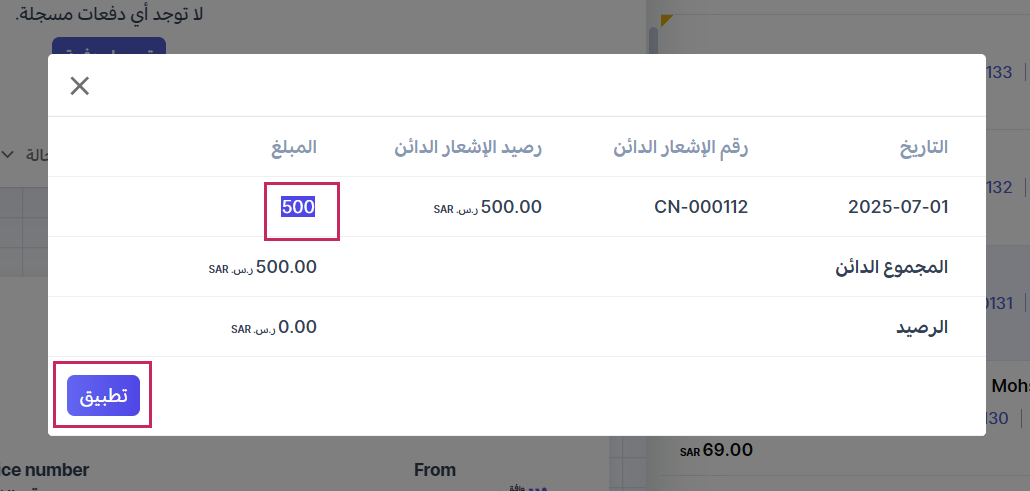Click the credit note balance 500.00 value
Image resolution: width=1030 pixels, height=491 pixels.
(510, 208)
